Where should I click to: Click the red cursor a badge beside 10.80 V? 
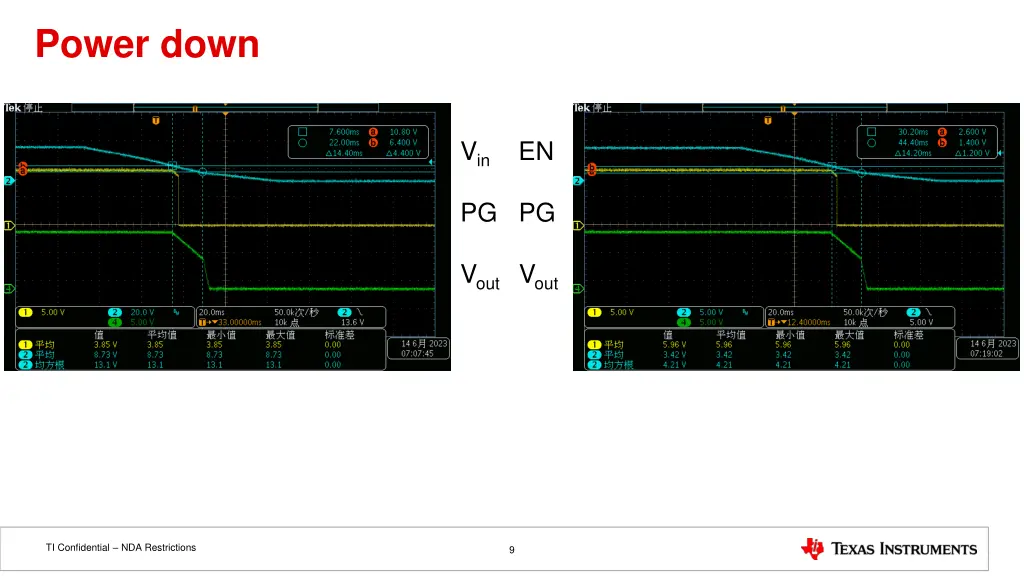click(x=373, y=132)
